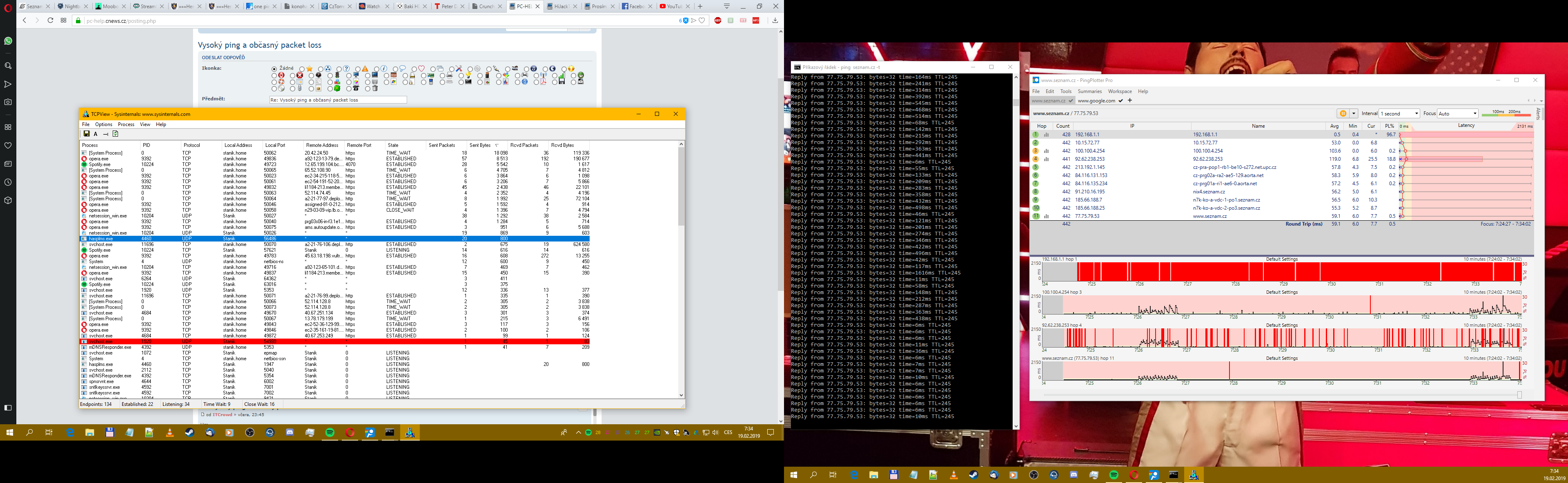
Task: Open the Interval dropdown set to 1 second
Action: [1399, 114]
